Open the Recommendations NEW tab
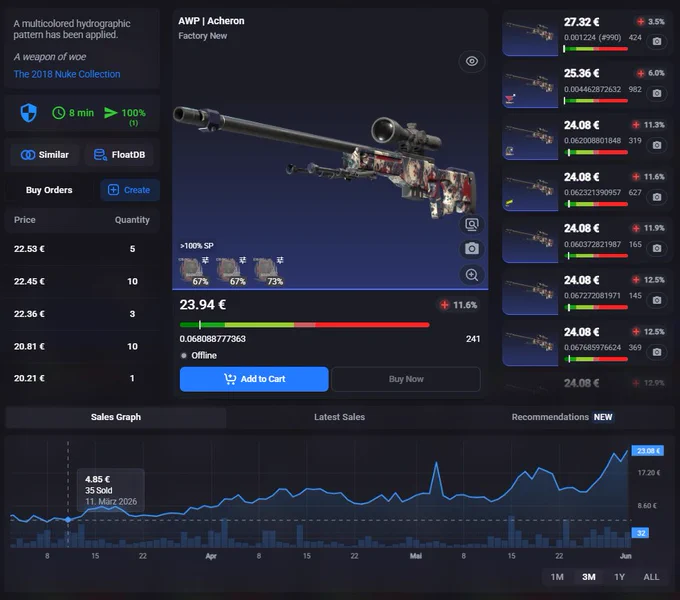Screen dimensions: 680x600 point(562,417)
